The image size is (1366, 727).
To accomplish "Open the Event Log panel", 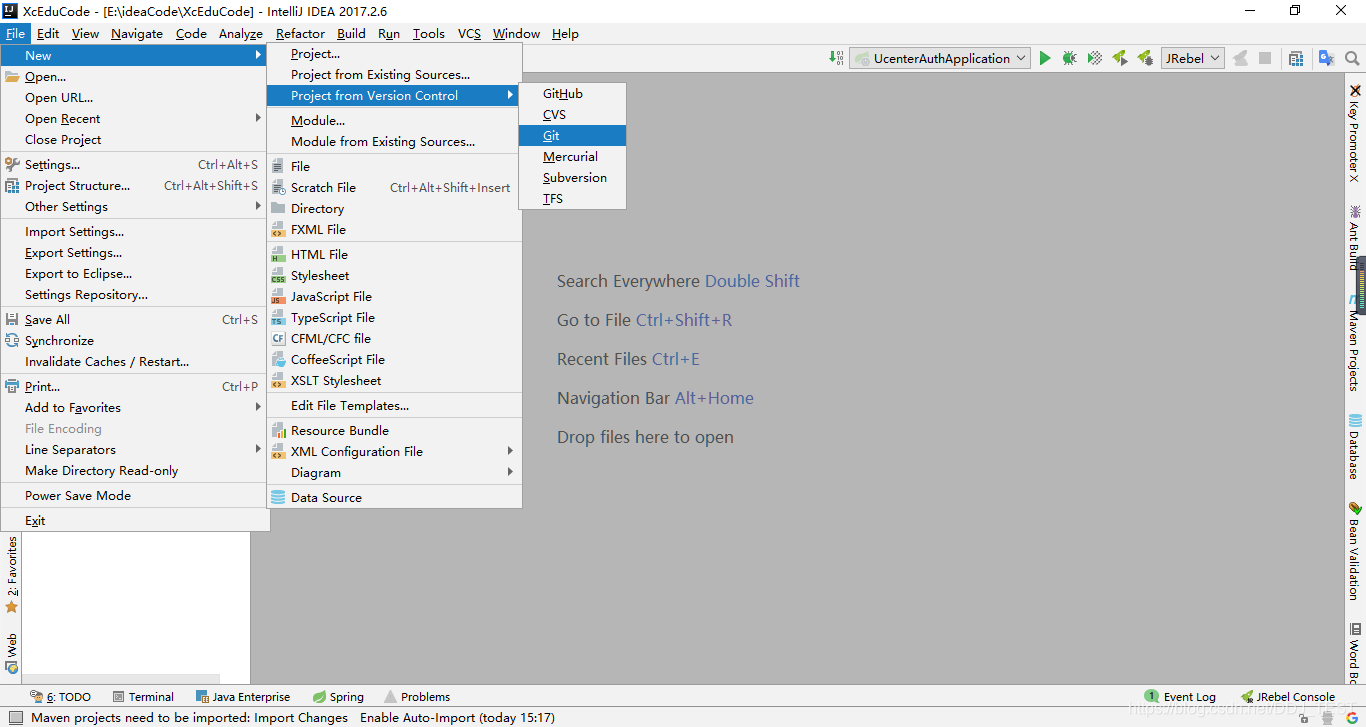I will click(1180, 697).
